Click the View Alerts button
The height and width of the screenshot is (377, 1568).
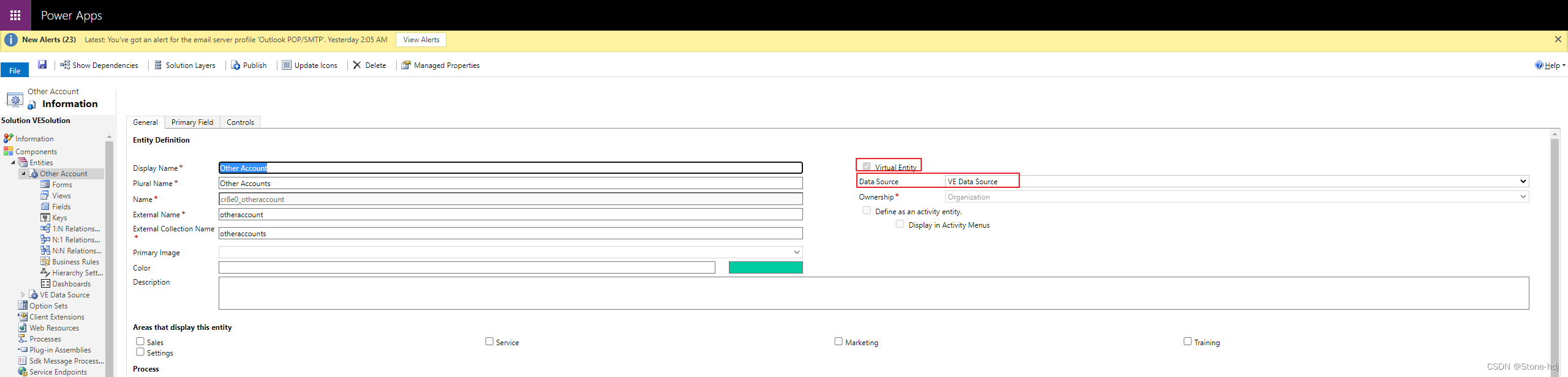click(421, 40)
